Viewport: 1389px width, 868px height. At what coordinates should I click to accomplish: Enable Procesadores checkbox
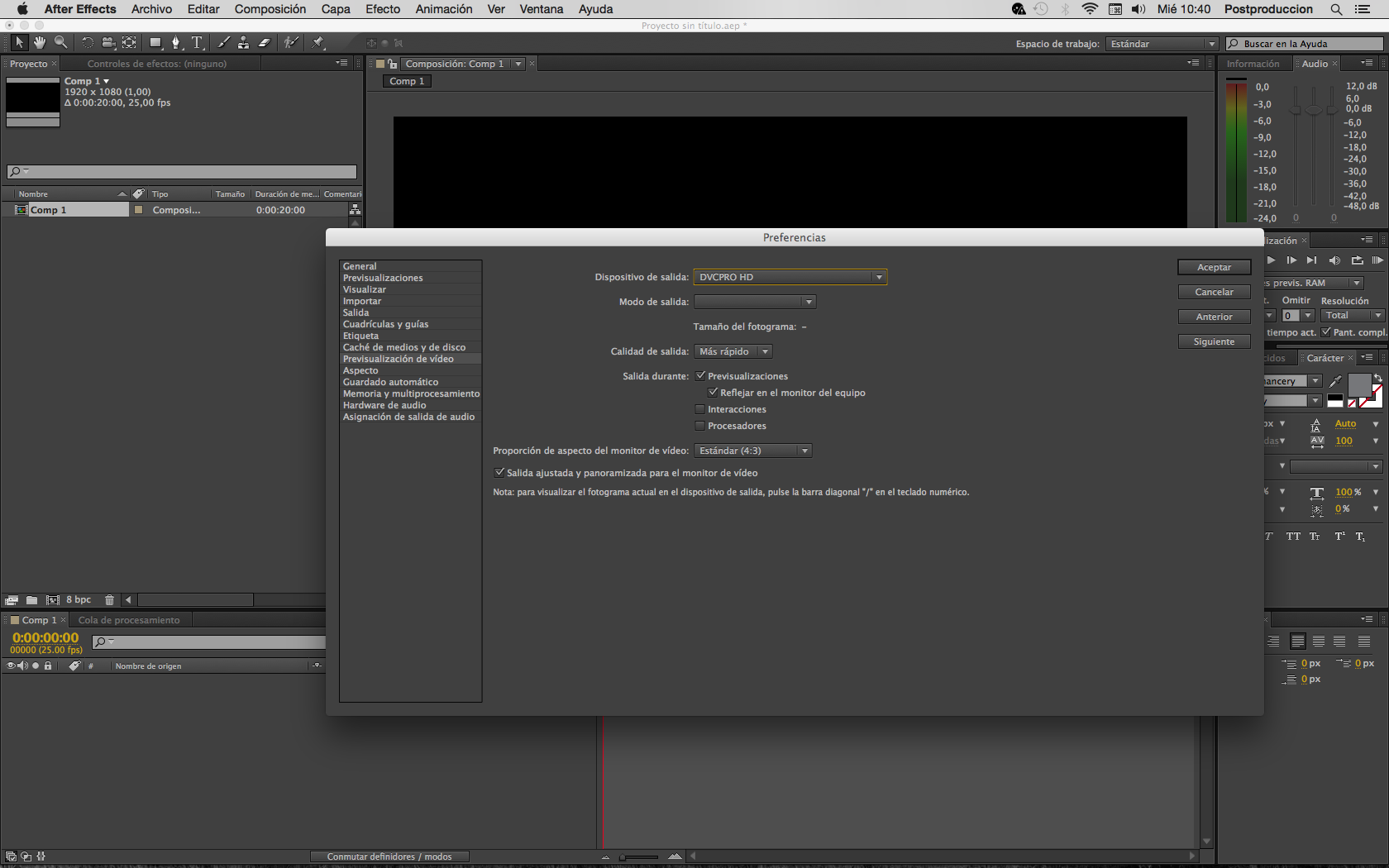tap(700, 425)
